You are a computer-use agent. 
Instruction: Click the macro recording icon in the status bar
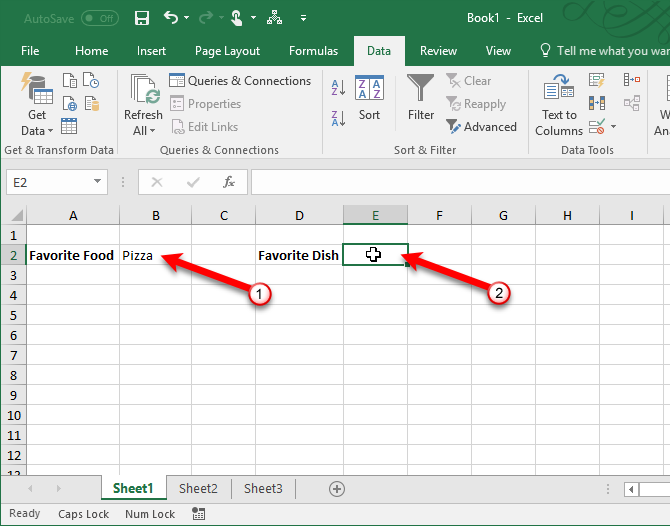pos(198,514)
